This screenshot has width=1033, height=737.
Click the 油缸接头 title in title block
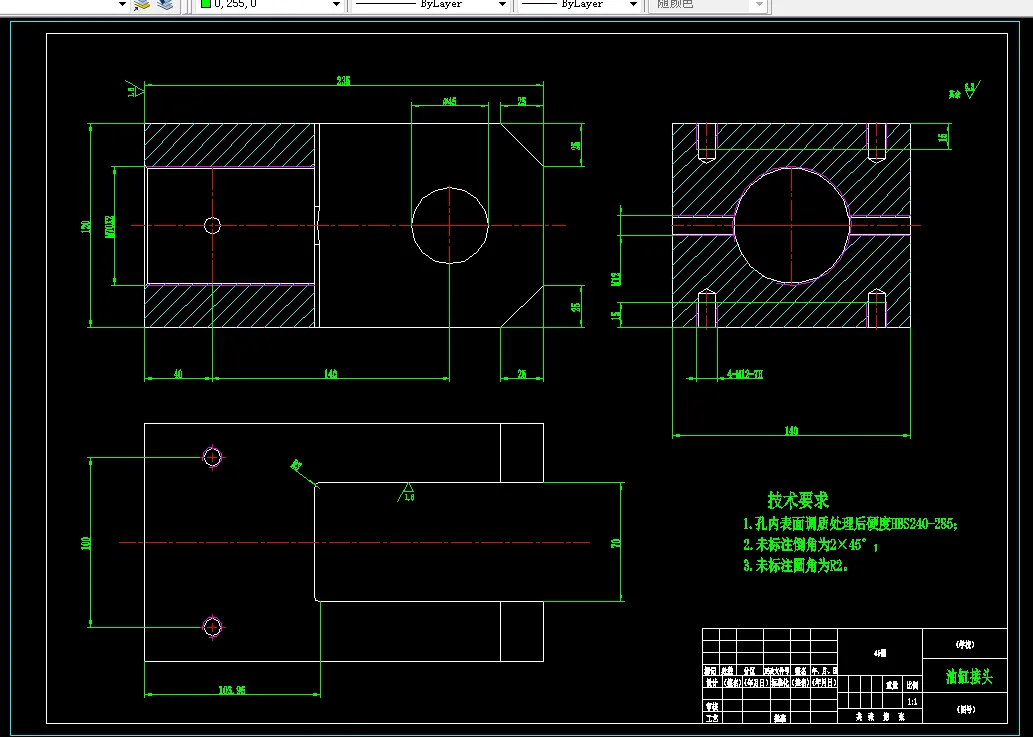969,676
